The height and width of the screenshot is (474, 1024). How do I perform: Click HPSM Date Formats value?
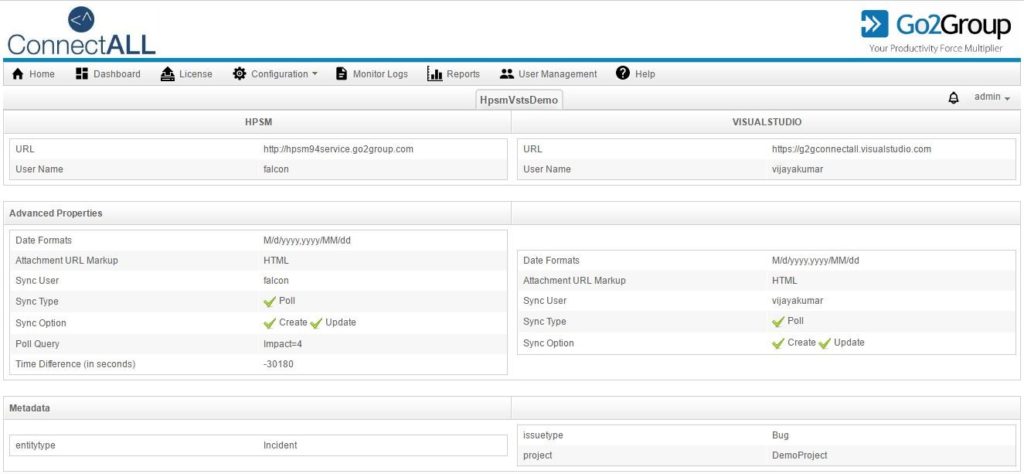point(307,240)
